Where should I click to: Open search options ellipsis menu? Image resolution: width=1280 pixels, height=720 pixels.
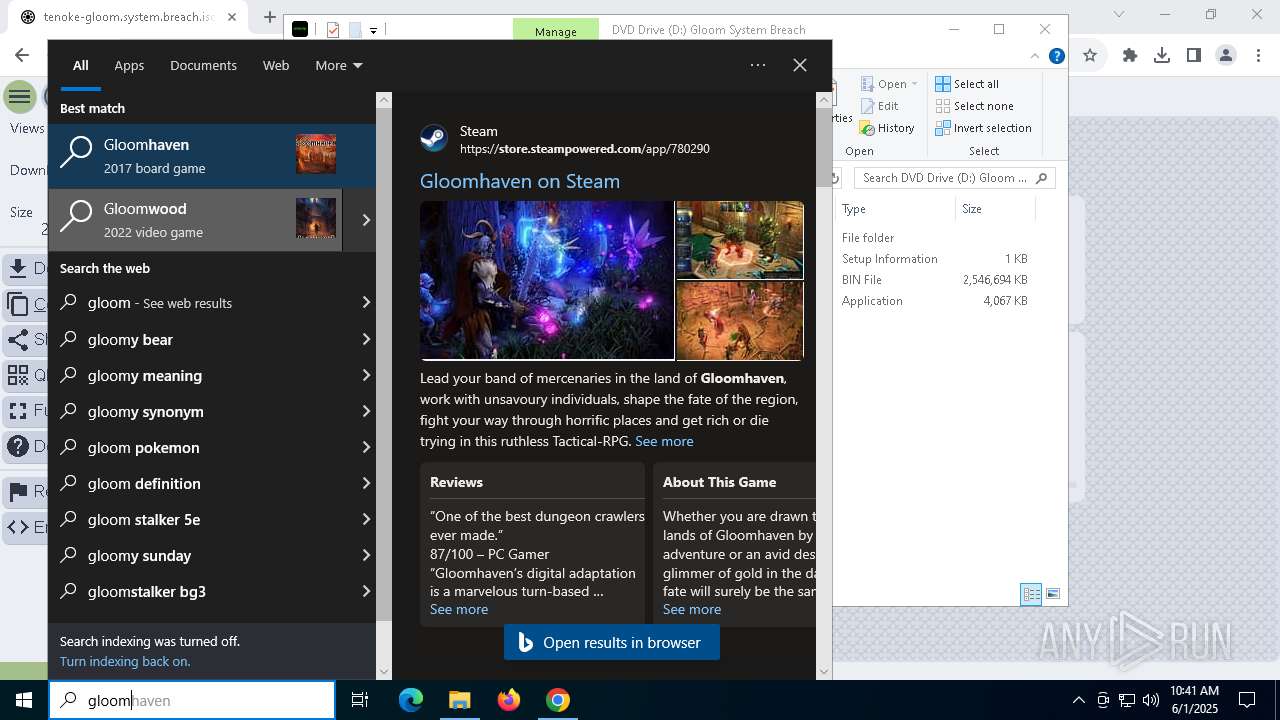pos(758,65)
